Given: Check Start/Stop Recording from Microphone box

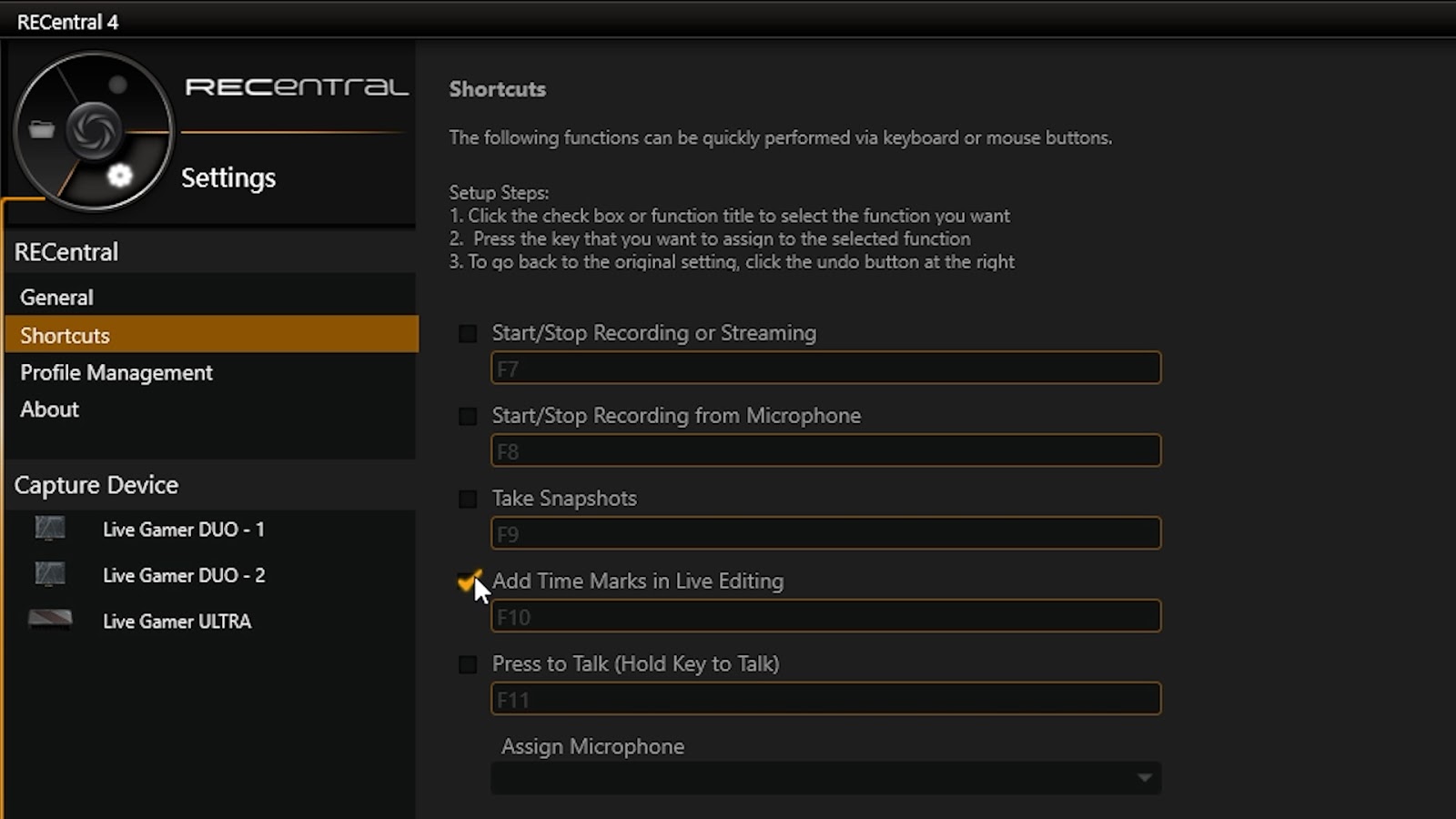Looking at the screenshot, I should coord(468,417).
